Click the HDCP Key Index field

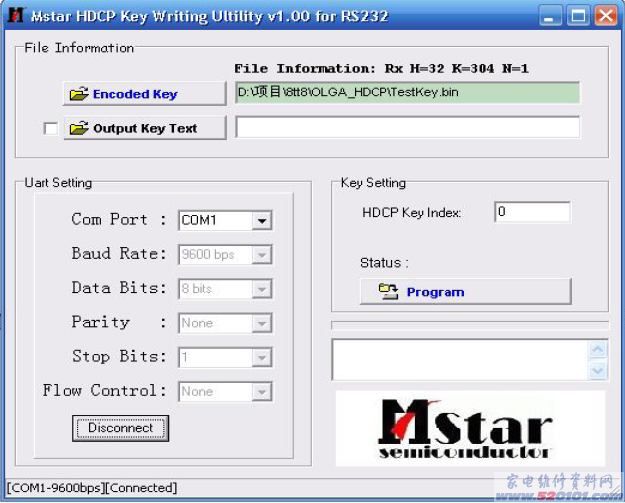tap(531, 212)
